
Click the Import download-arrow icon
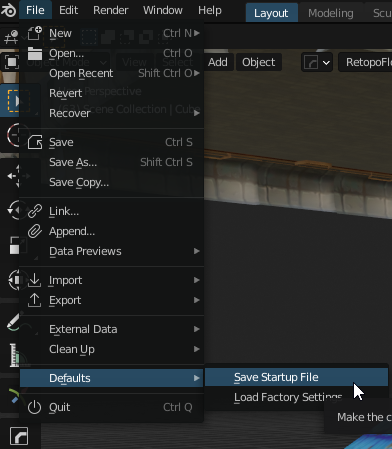point(35,280)
